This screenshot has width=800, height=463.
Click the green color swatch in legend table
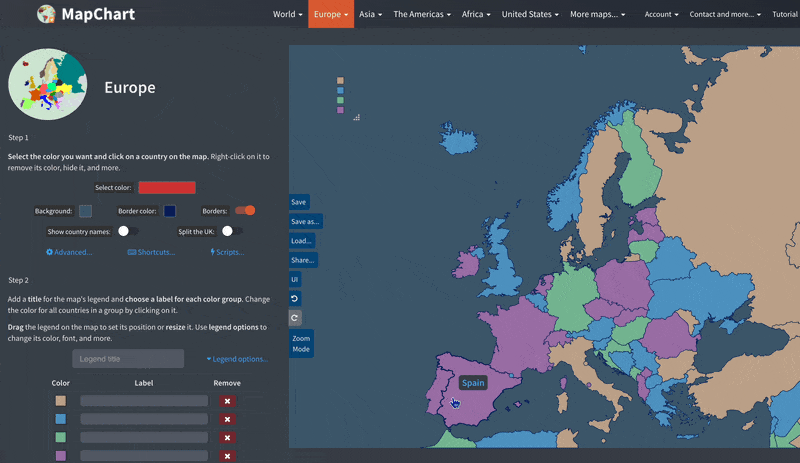coord(61,437)
